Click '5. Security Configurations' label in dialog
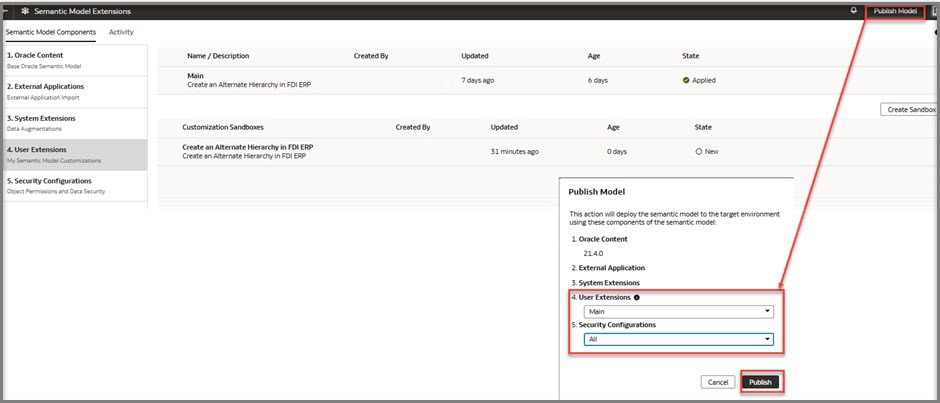 click(613, 325)
